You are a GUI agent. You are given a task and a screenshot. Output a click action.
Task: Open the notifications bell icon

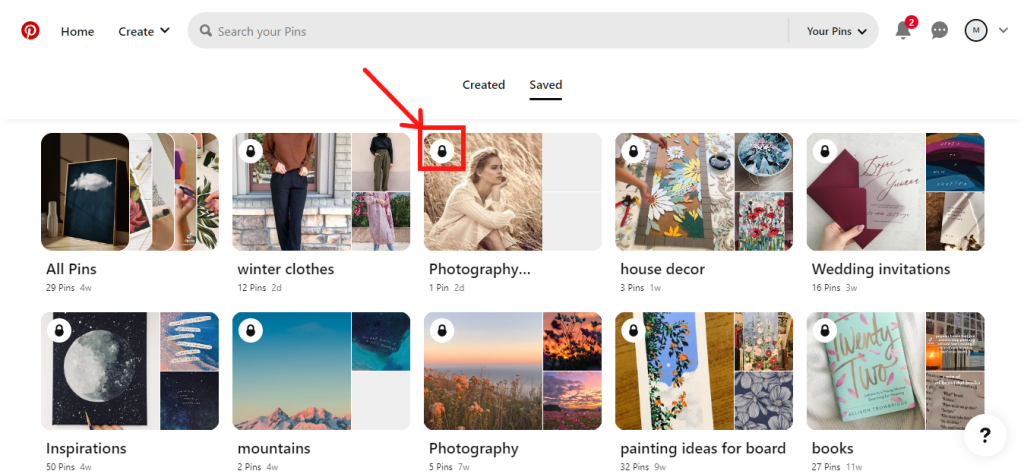(x=904, y=30)
